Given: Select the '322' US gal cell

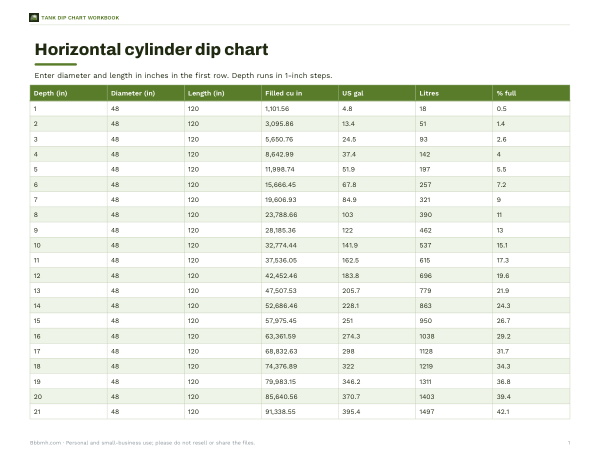Looking at the screenshot, I should click(377, 366).
